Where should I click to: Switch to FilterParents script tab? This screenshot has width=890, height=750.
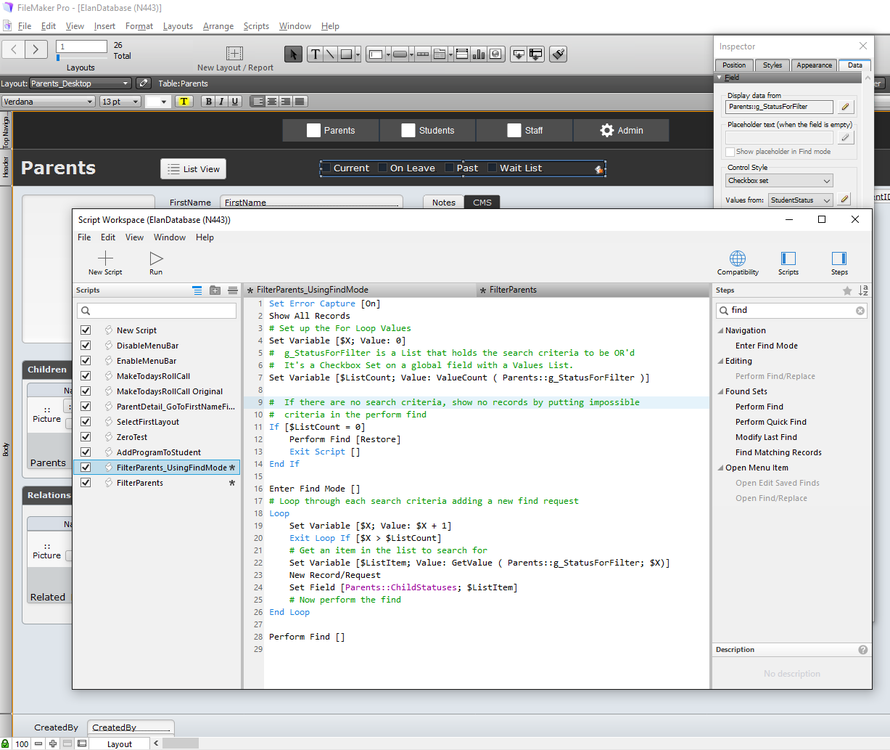pos(593,290)
